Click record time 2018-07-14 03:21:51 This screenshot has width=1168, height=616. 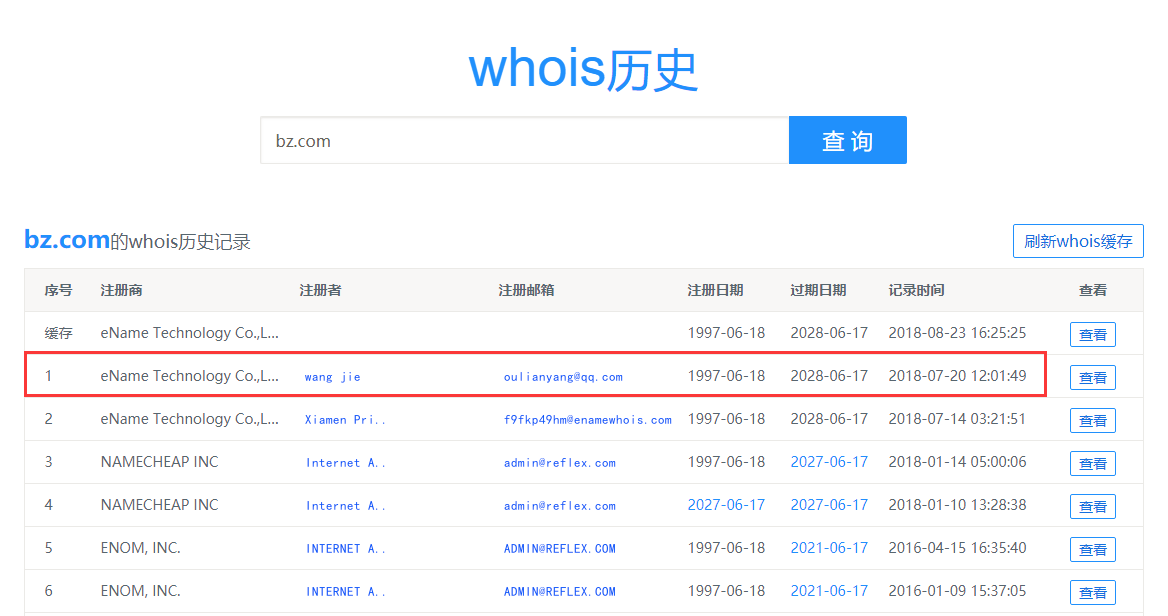pyautogui.click(x=957, y=419)
